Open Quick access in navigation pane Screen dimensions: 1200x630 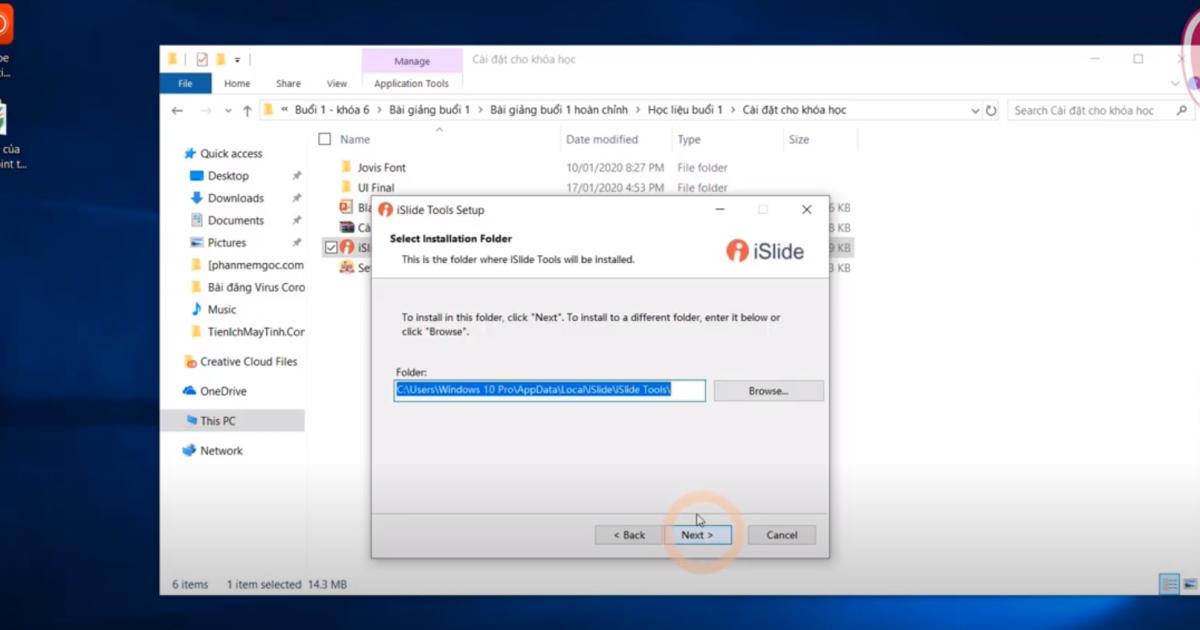coord(231,154)
